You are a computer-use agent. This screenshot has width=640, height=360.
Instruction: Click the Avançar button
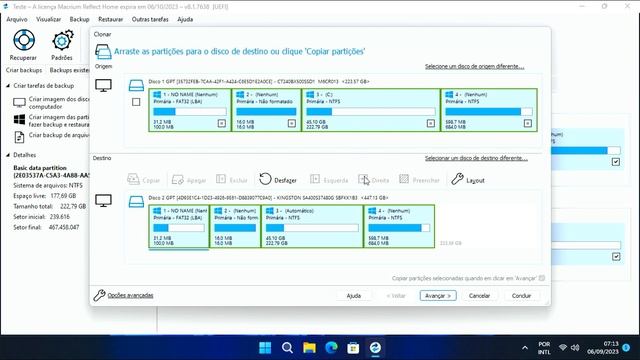[438, 296]
